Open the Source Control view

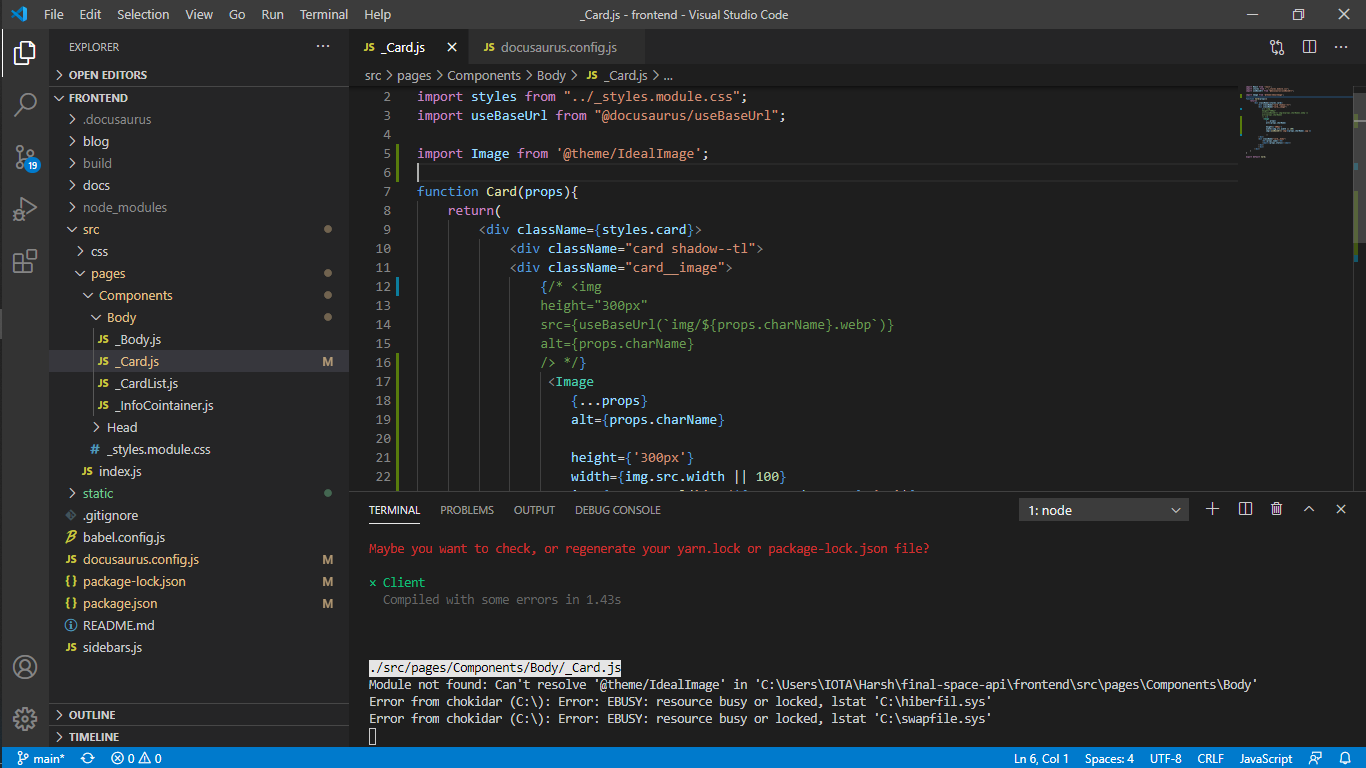tap(25, 156)
